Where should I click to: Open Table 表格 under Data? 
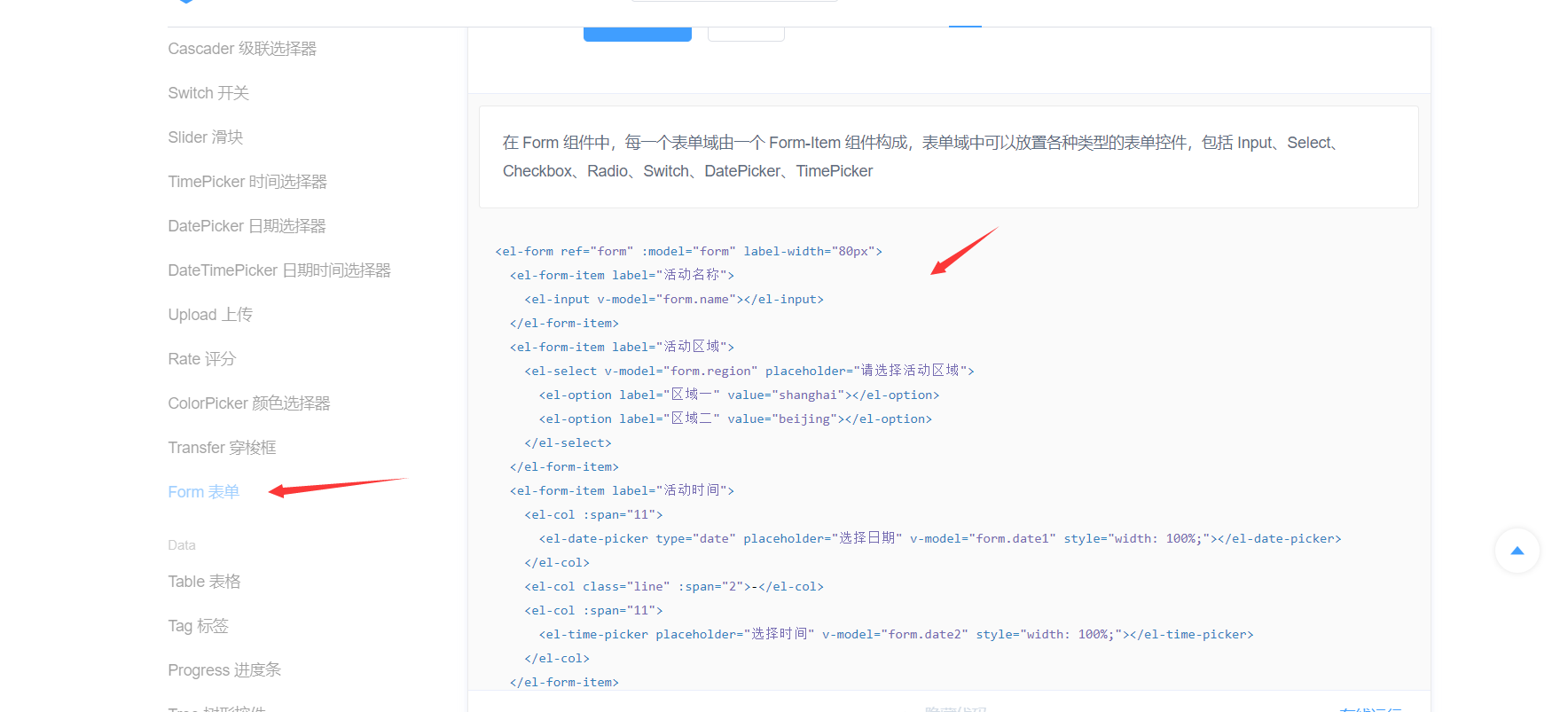point(205,582)
